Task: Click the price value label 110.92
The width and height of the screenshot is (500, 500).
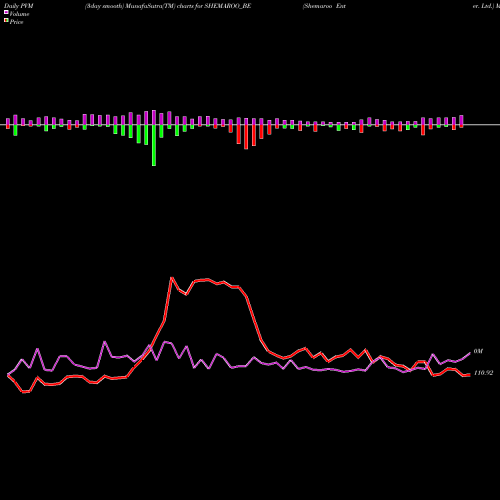Action: click(483, 373)
